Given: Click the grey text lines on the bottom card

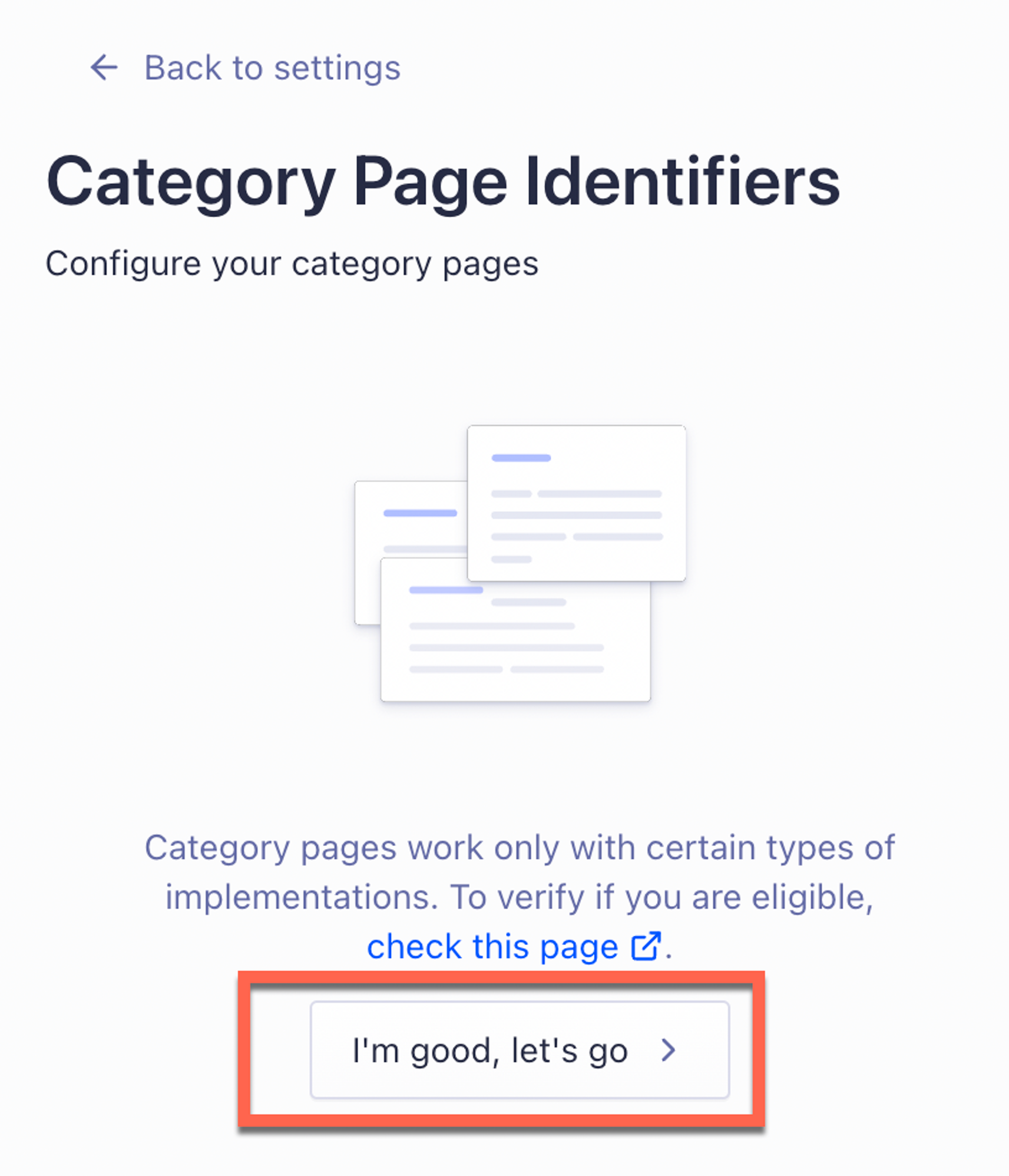Looking at the screenshot, I should pos(507,648).
